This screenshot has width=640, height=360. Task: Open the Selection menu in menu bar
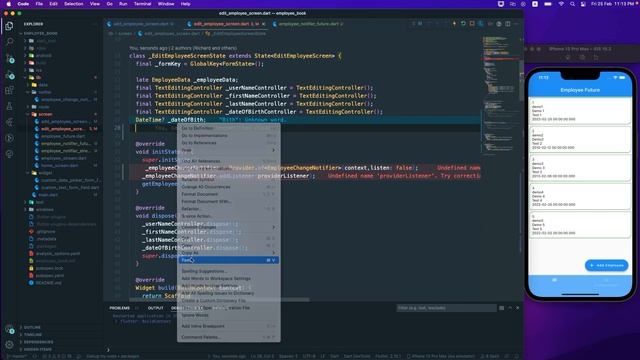73,4
